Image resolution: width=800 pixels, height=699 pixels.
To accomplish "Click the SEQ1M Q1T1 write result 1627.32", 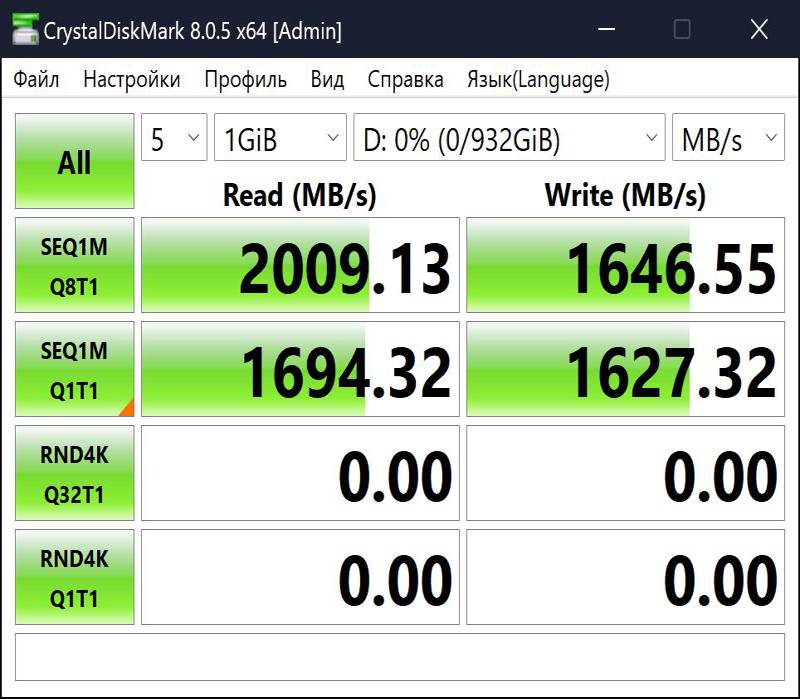I will [626, 369].
